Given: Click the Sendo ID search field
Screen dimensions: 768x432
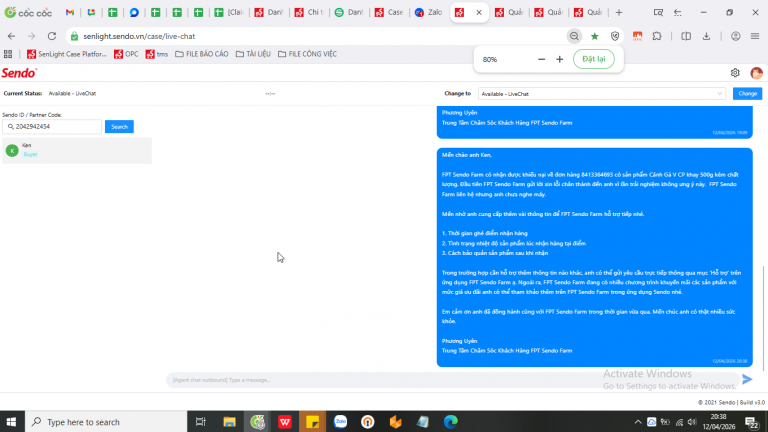Looking at the screenshot, I should (x=52, y=127).
